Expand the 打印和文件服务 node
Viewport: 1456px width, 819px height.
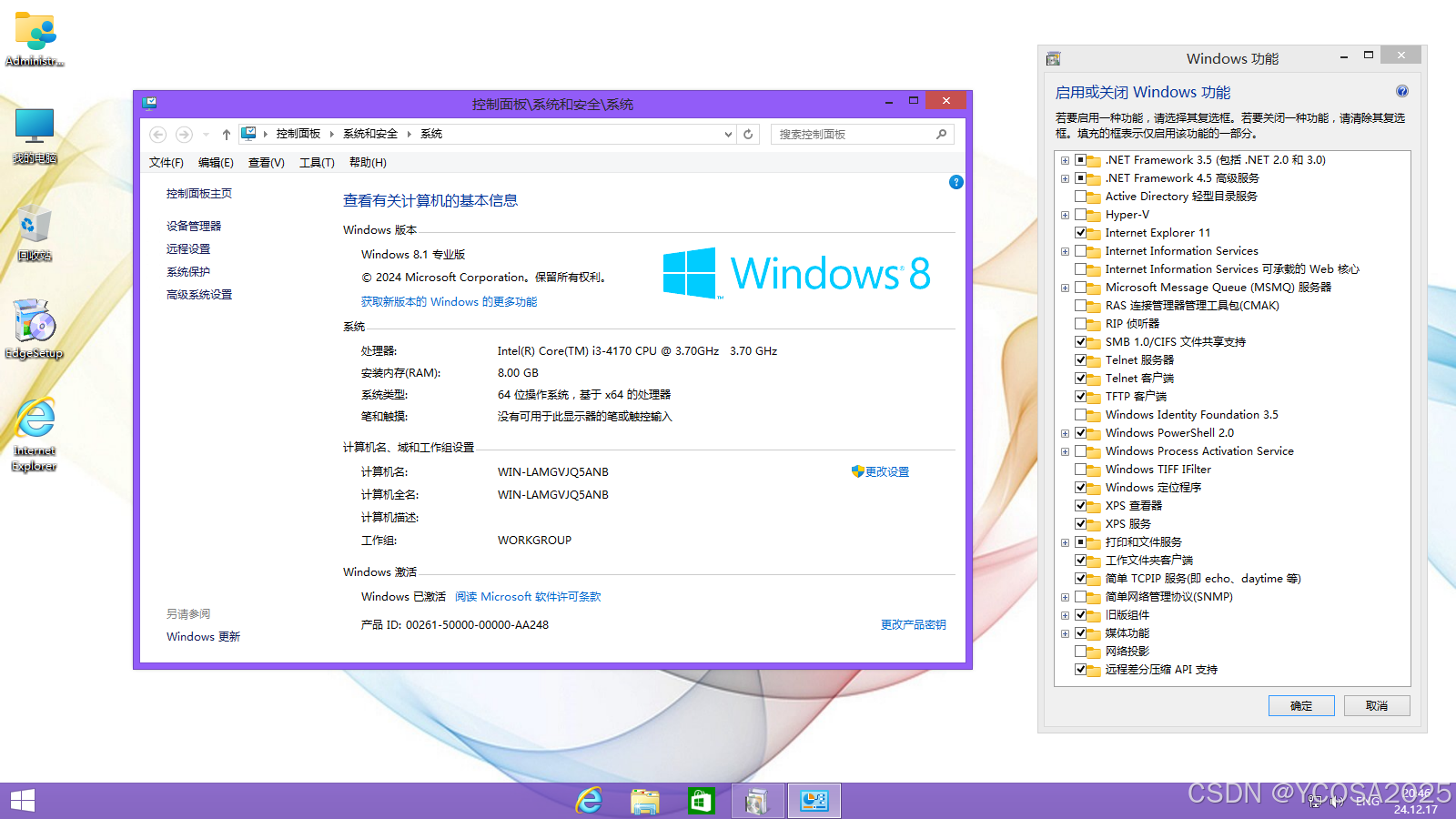point(1065,542)
